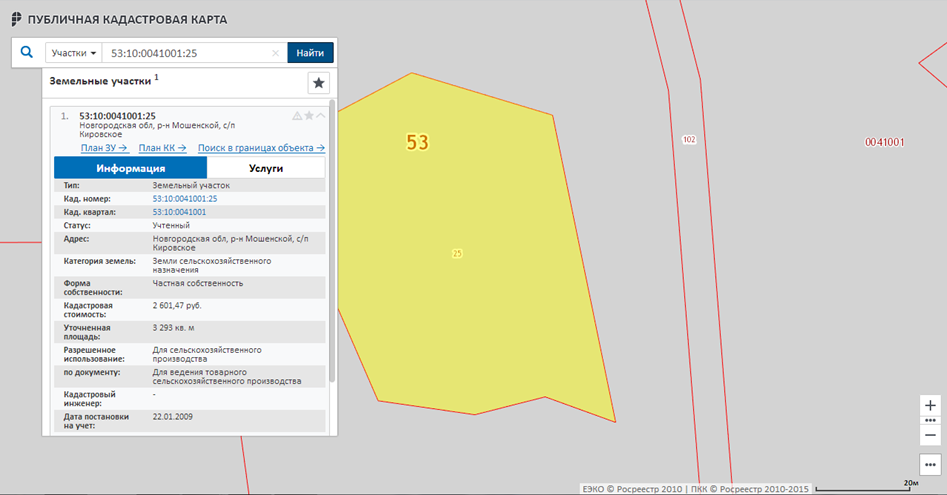Zoom out the map with minus

[930, 435]
